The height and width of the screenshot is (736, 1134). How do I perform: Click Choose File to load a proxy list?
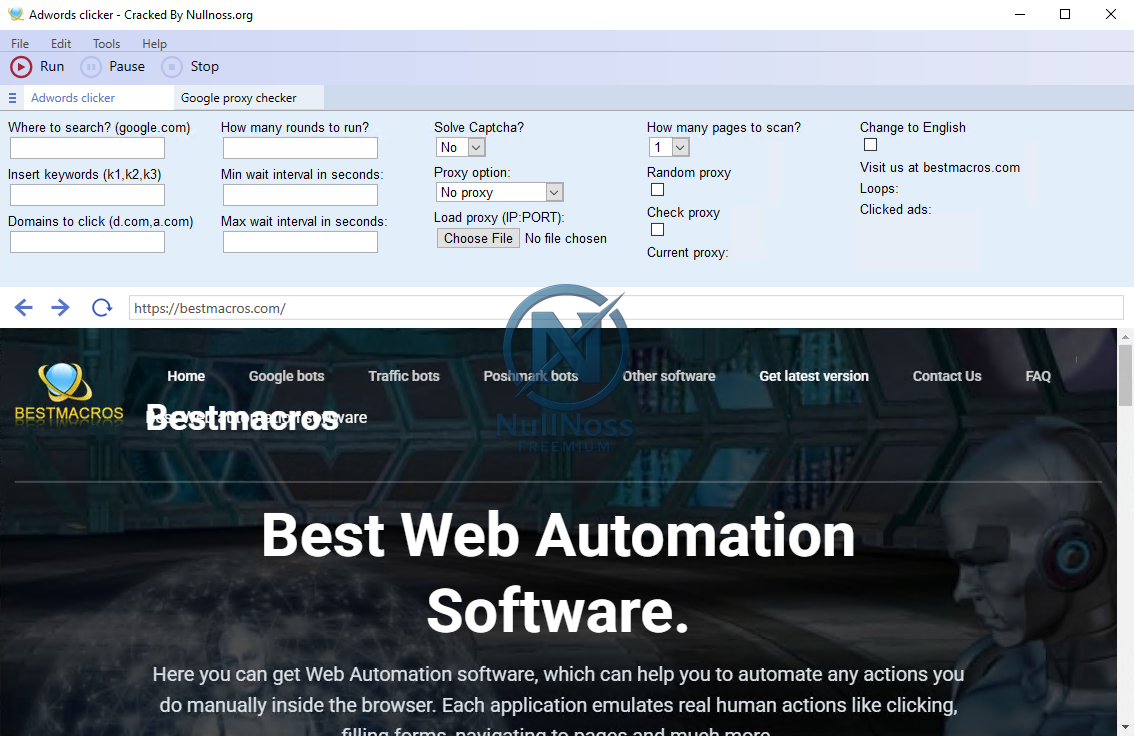click(x=478, y=237)
